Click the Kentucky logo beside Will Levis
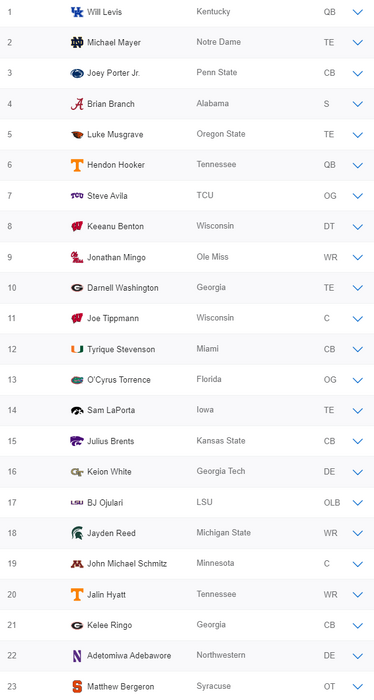 point(77,12)
